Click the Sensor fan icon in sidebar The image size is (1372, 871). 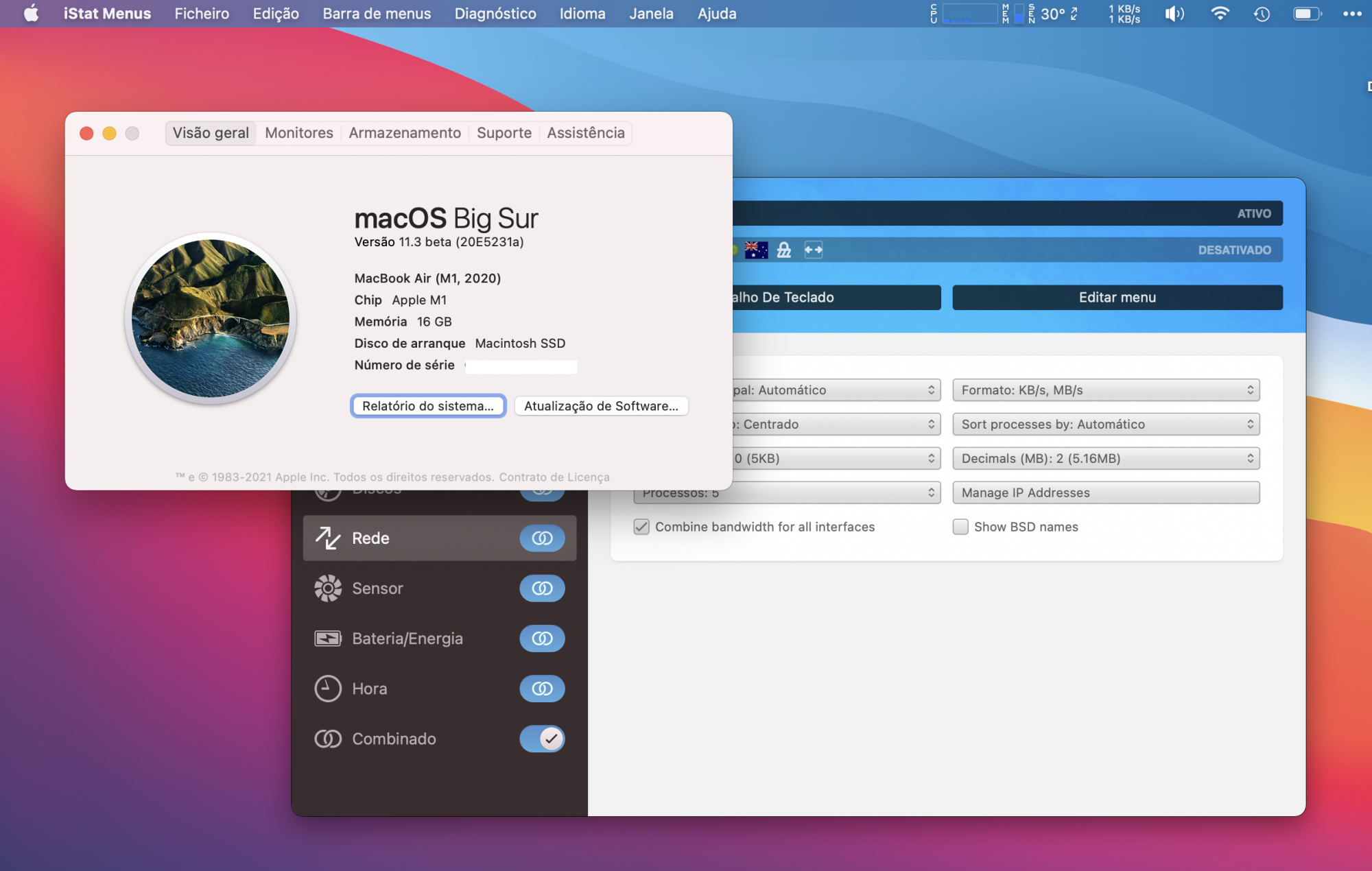coord(328,588)
